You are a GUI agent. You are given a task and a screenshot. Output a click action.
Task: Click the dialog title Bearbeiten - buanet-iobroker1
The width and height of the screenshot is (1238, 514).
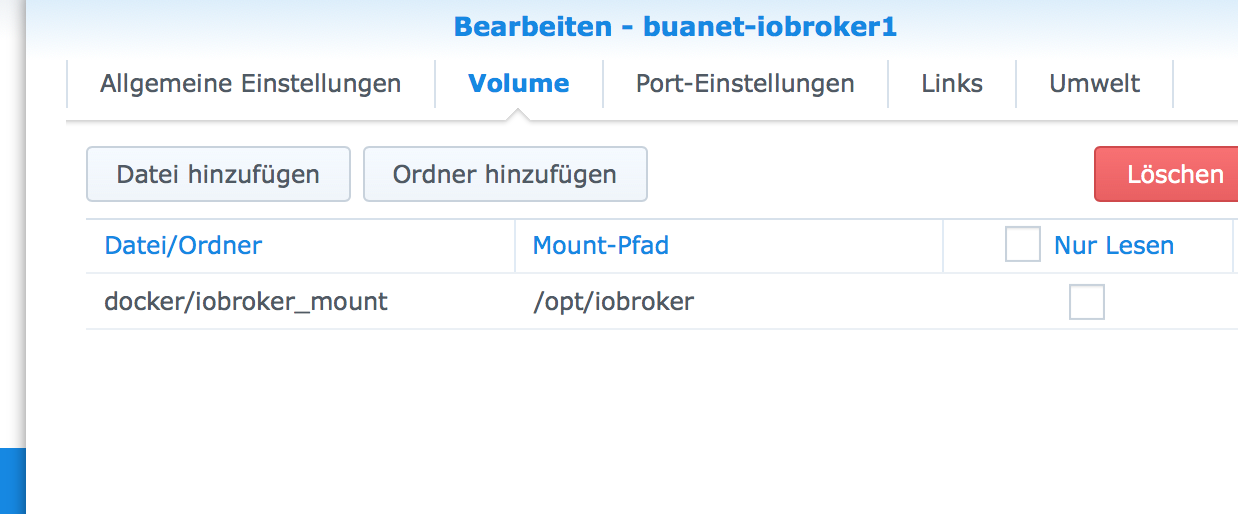coord(675,27)
